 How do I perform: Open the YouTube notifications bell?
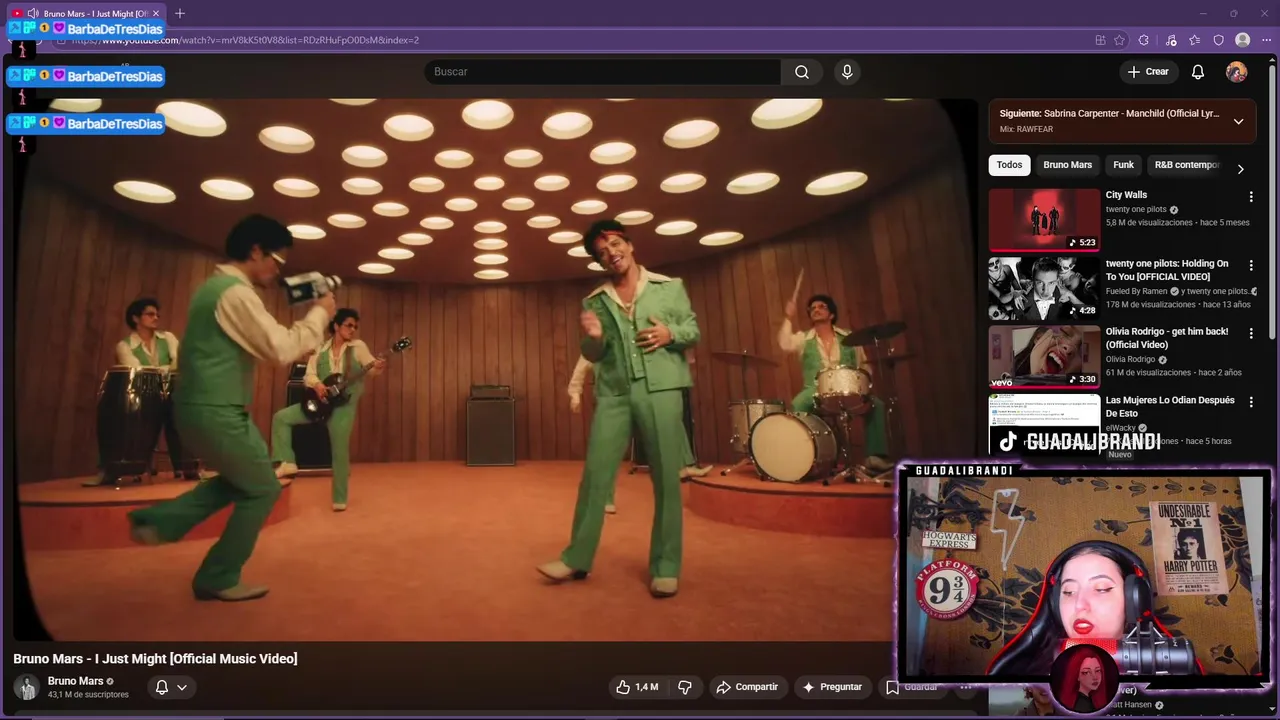[x=1198, y=72]
